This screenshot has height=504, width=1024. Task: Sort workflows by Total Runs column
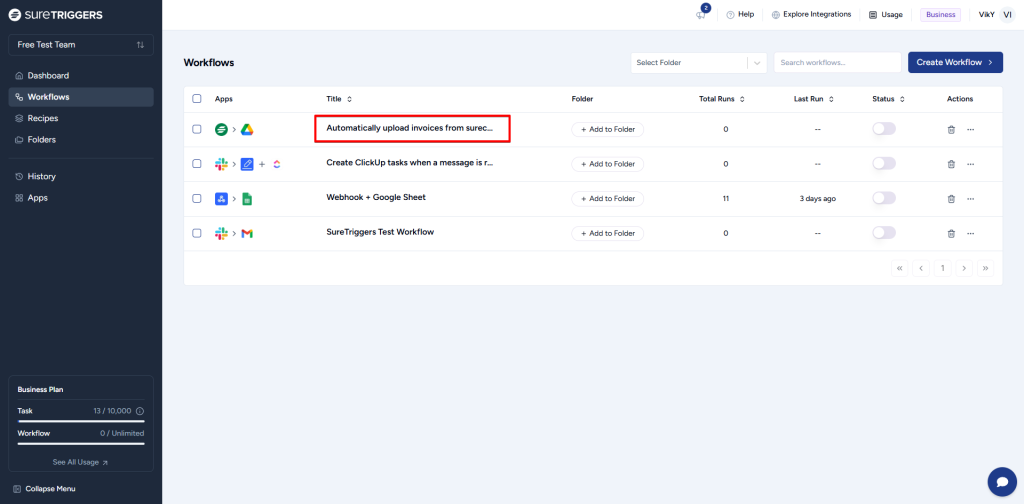(x=721, y=99)
